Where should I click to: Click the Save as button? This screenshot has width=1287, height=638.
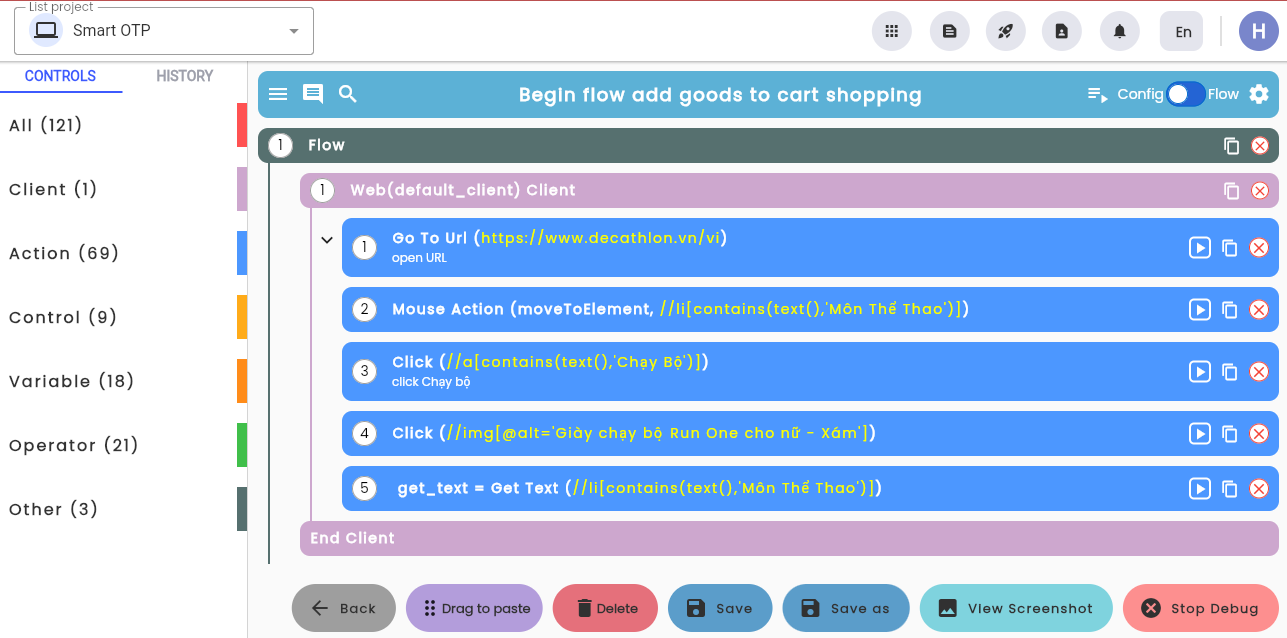pyautogui.click(x=846, y=608)
